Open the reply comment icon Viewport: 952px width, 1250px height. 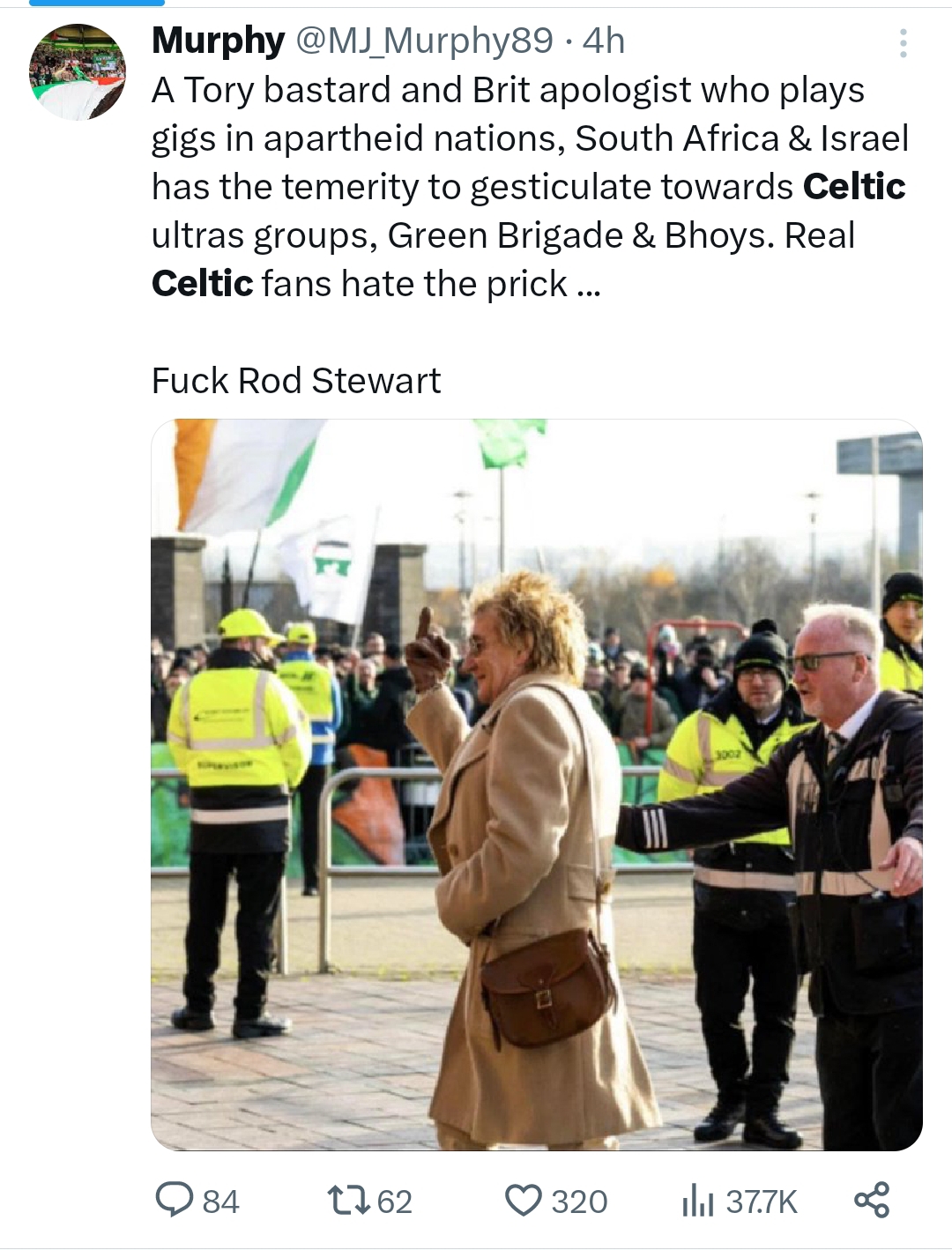pos(175,1200)
